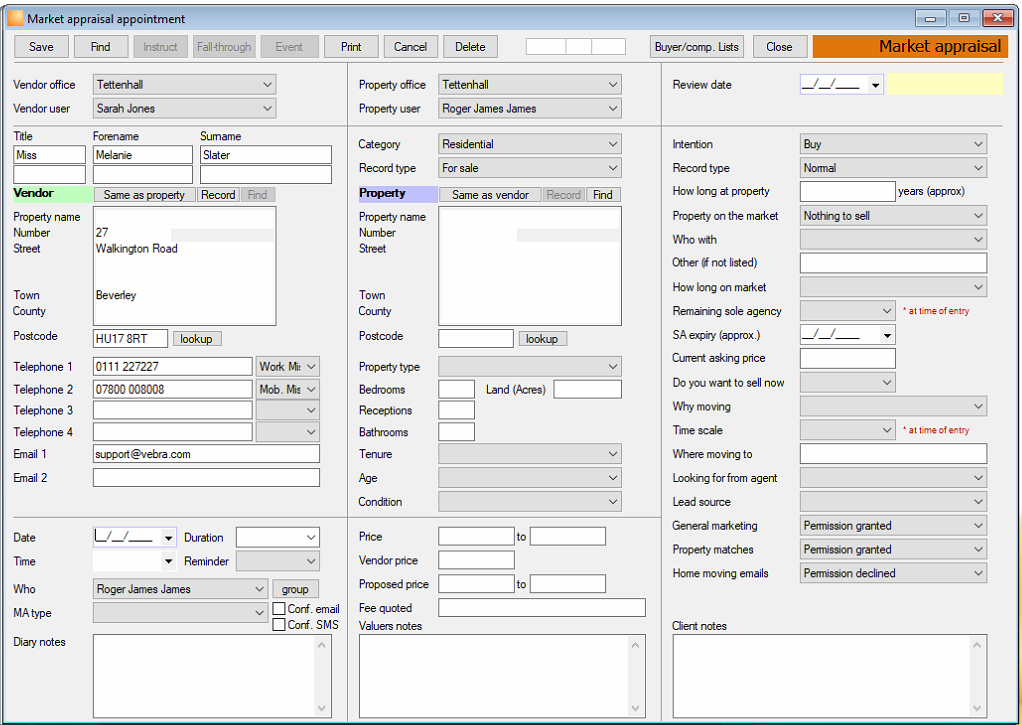This screenshot has width=1022, height=725.
Task: Click the property postcode lookup button
Action: click(542, 339)
